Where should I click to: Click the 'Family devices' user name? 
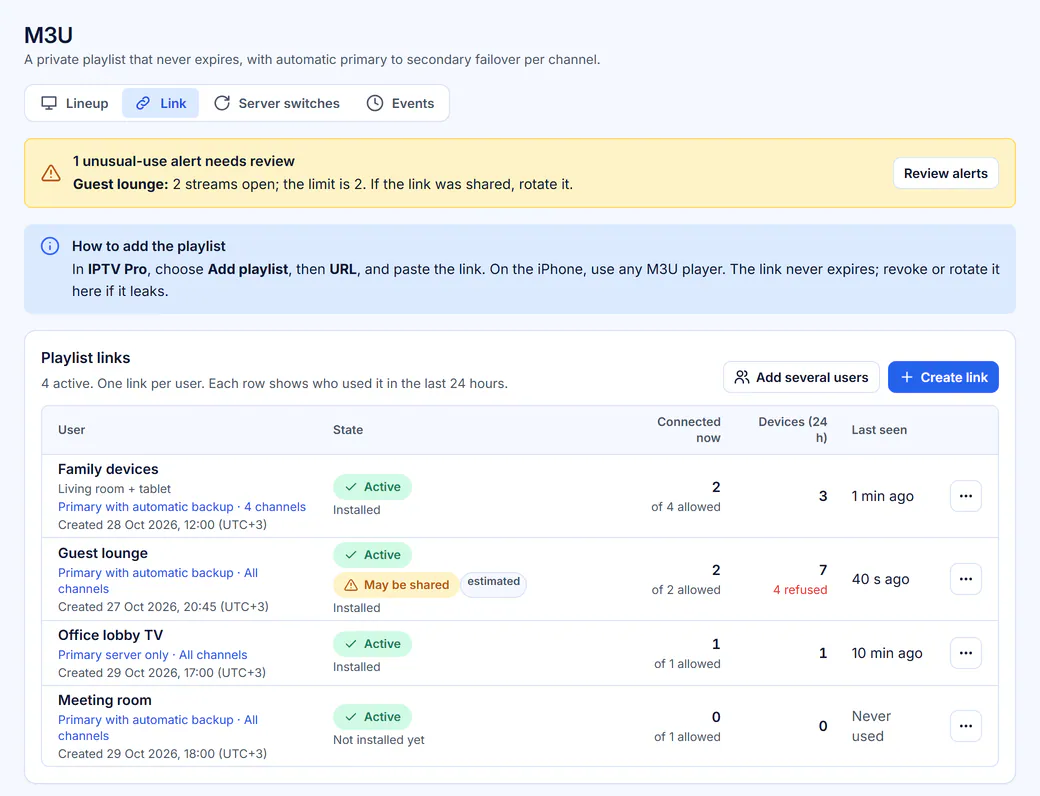coord(108,469)
